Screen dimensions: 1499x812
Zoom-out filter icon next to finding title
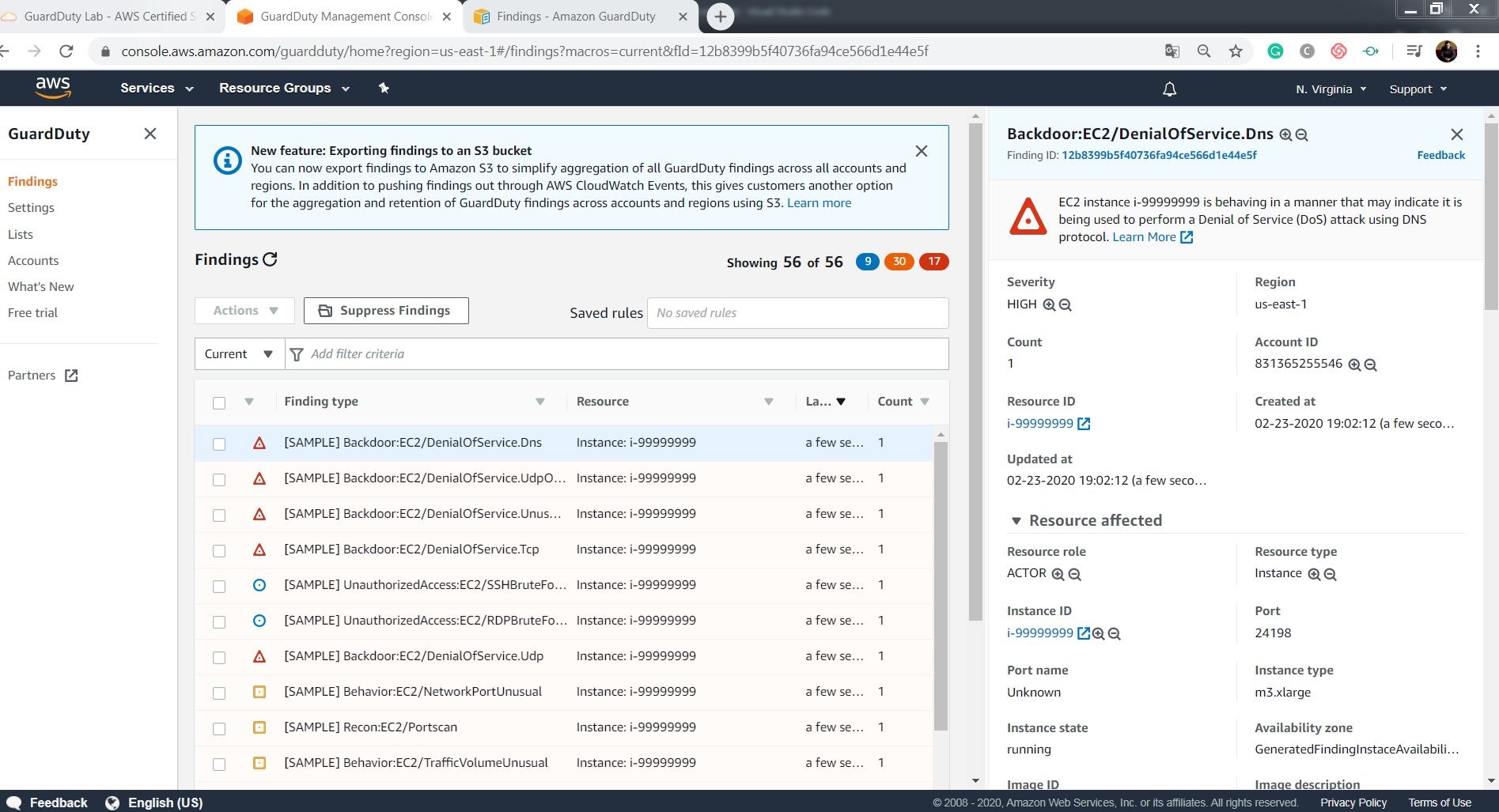[x=1301, y=135]
